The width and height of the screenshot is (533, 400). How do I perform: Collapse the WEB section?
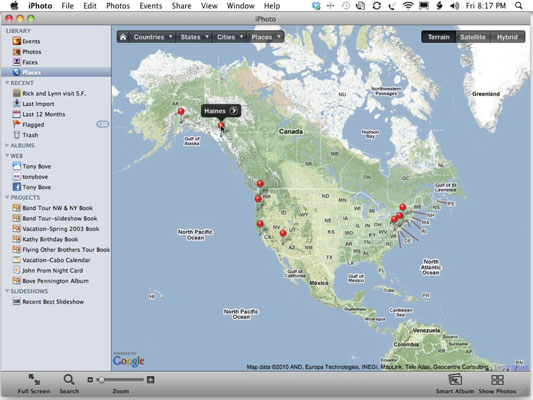coord(7,156)
